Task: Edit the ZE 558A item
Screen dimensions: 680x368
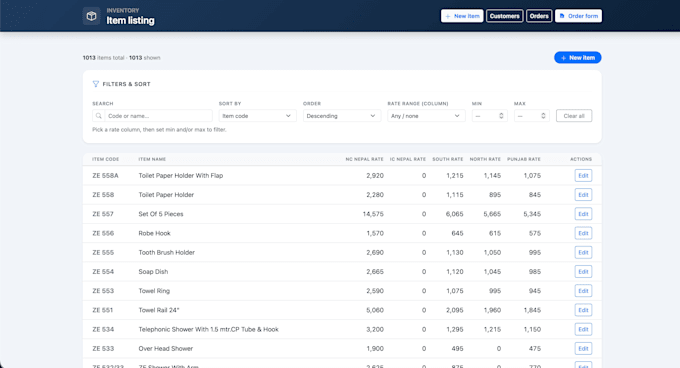Action: point(583,176)
